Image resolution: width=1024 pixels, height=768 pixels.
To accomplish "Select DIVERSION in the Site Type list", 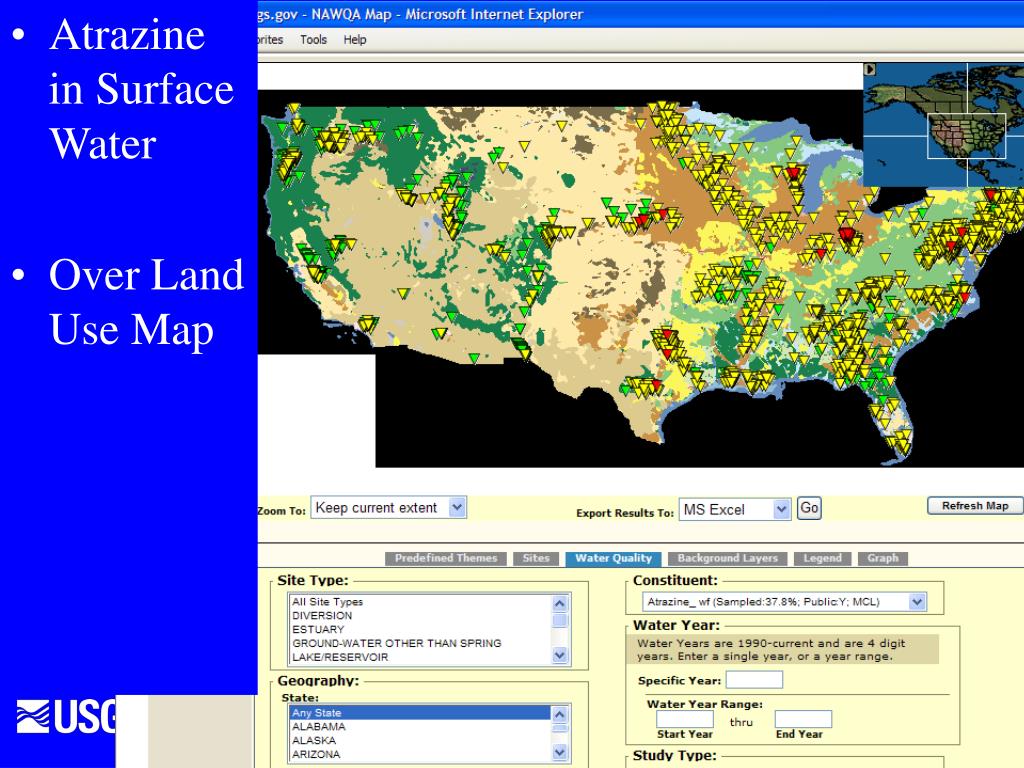I will tap(420, 615).
